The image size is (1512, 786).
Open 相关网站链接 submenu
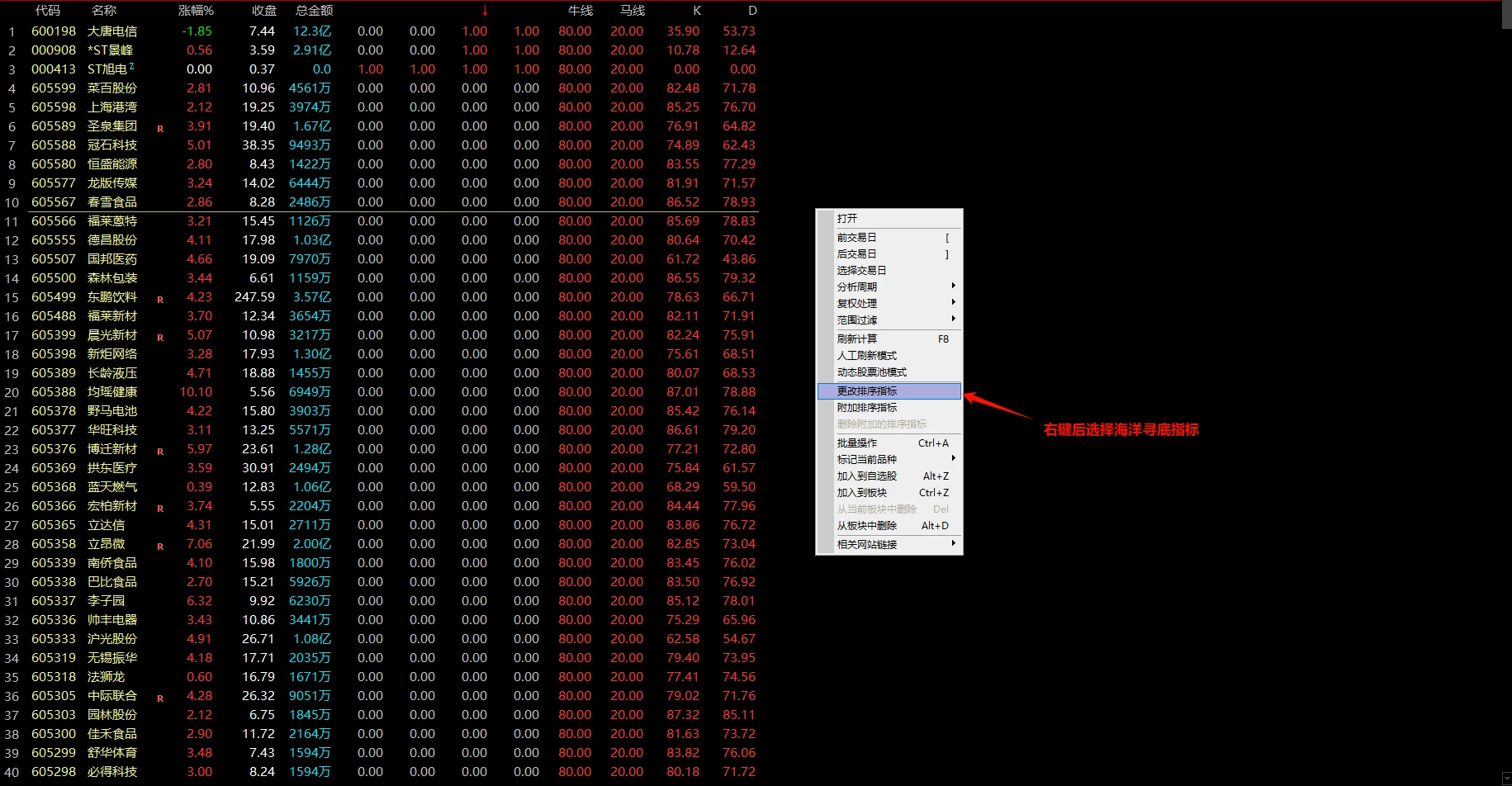point(889,544)
